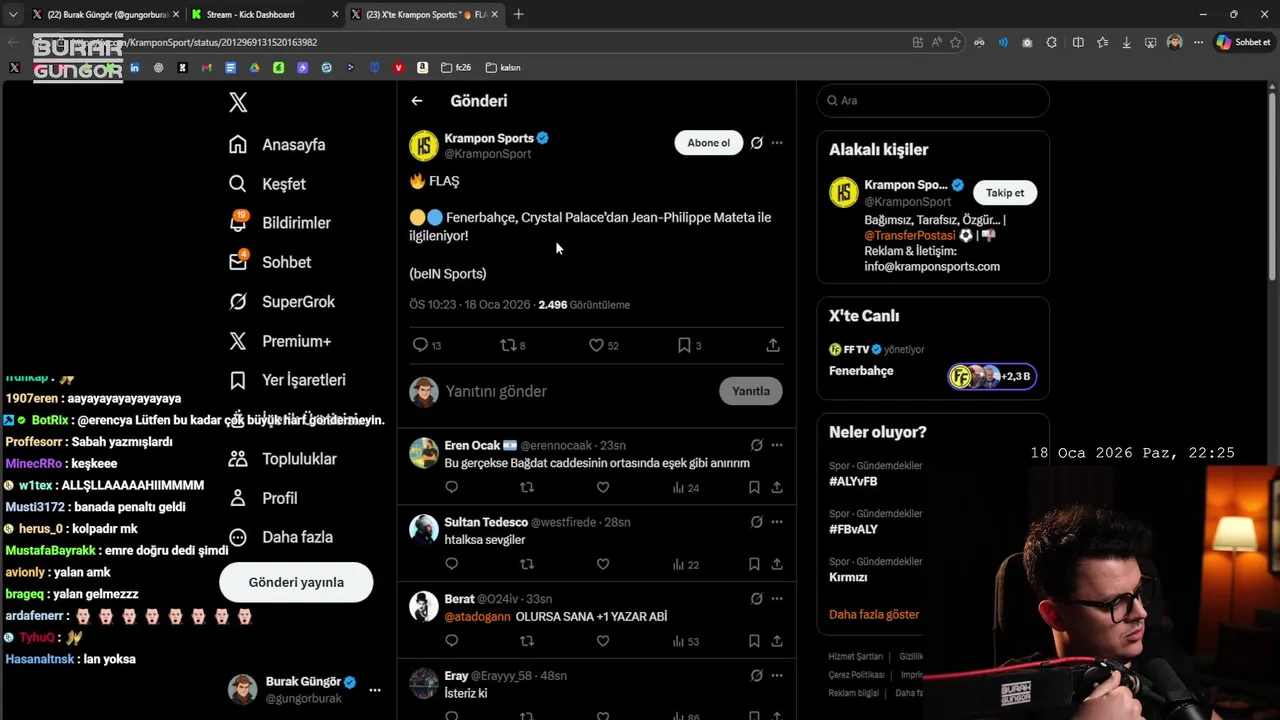Open split screen toolbar icon

coord(1078,42)
